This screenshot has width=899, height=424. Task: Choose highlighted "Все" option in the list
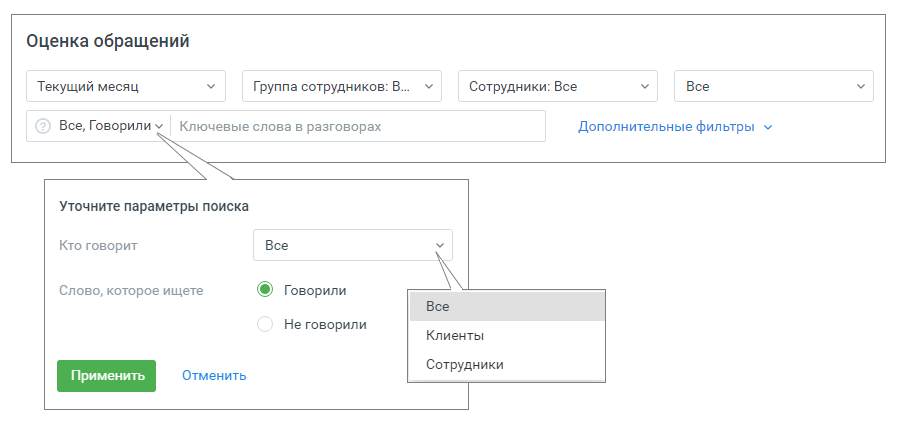(x=438, y=306)
